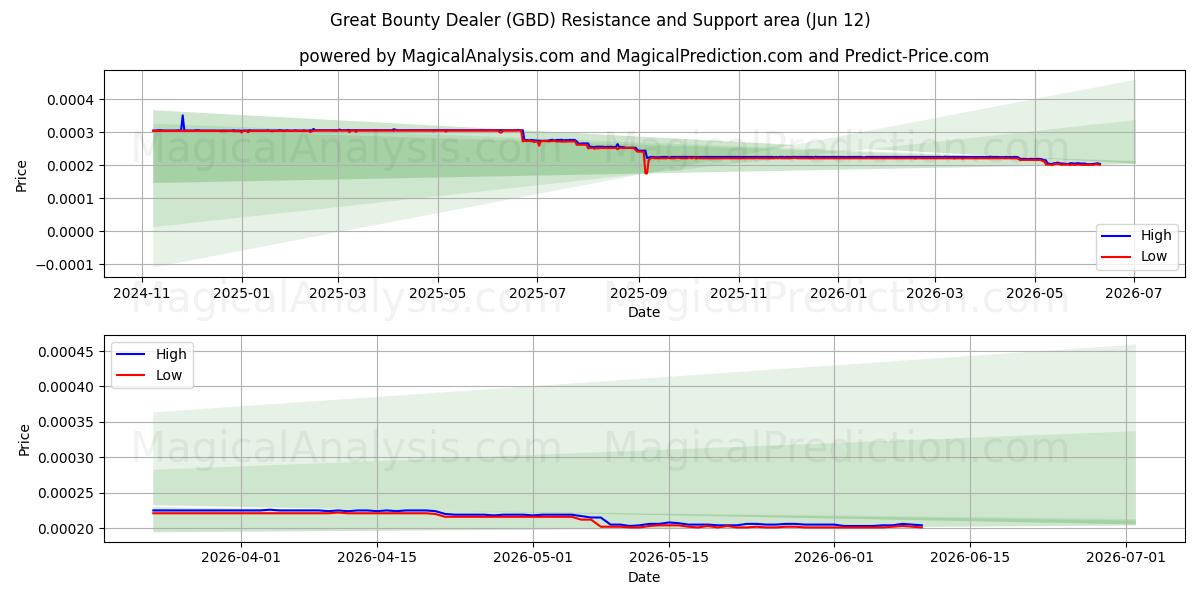
Task: Click the top chart y-axis value '0.0003'
Action: [x=71, y=133]
